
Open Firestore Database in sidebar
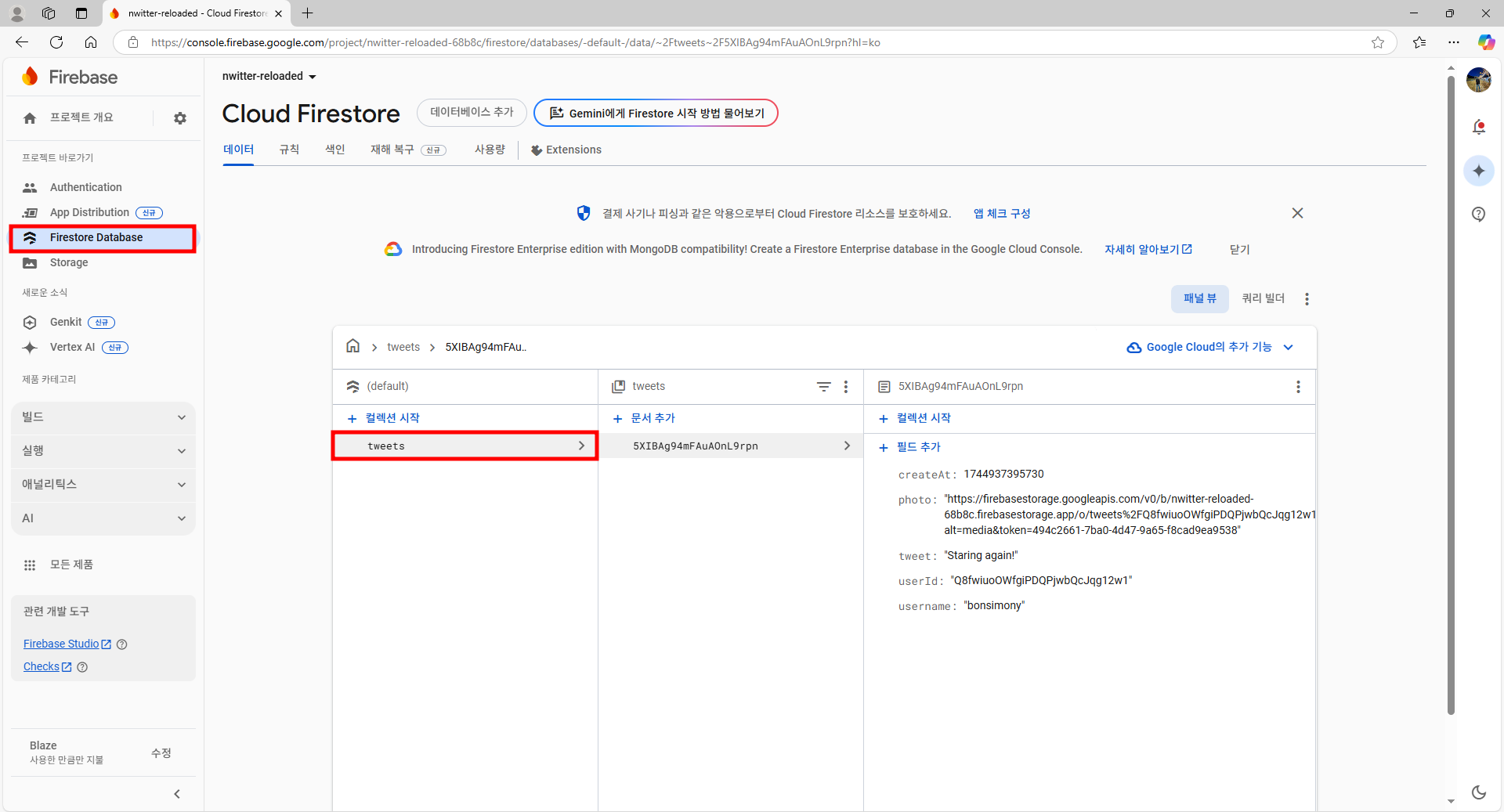coord(103,237)
